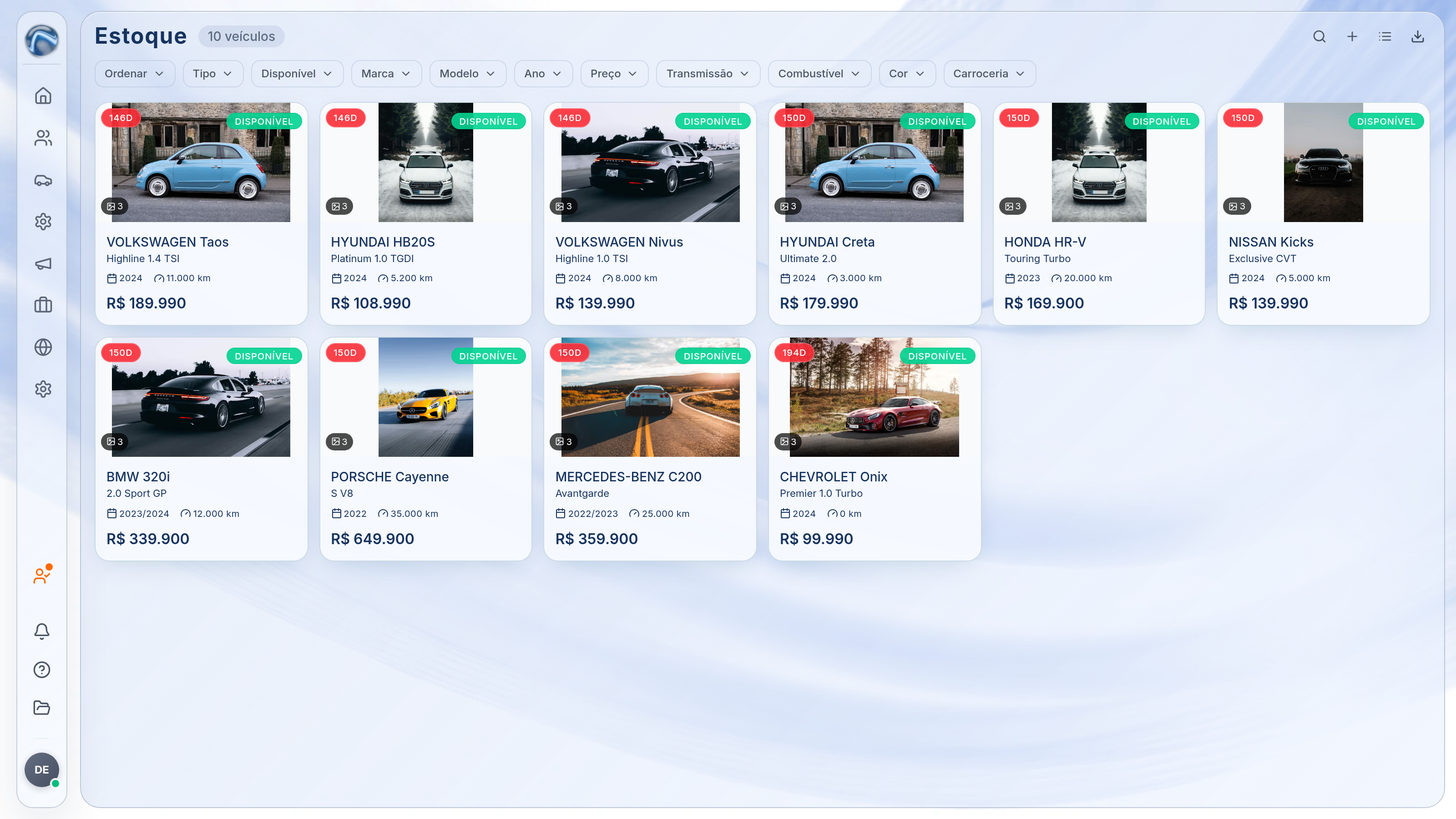Viewport: 1456px width, 819px height.
Task: Click the Touring Turbo subtitle
Action: coord(1037,259)
